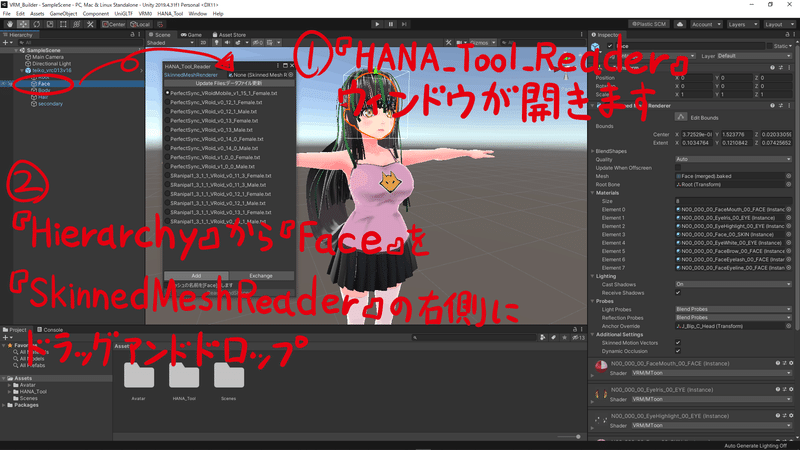Viewport: 800px width, 450px height.
Task: Select PerfectSync_VRoid_v0_12_1_Female.txt radio
Action: pos(167,103)
